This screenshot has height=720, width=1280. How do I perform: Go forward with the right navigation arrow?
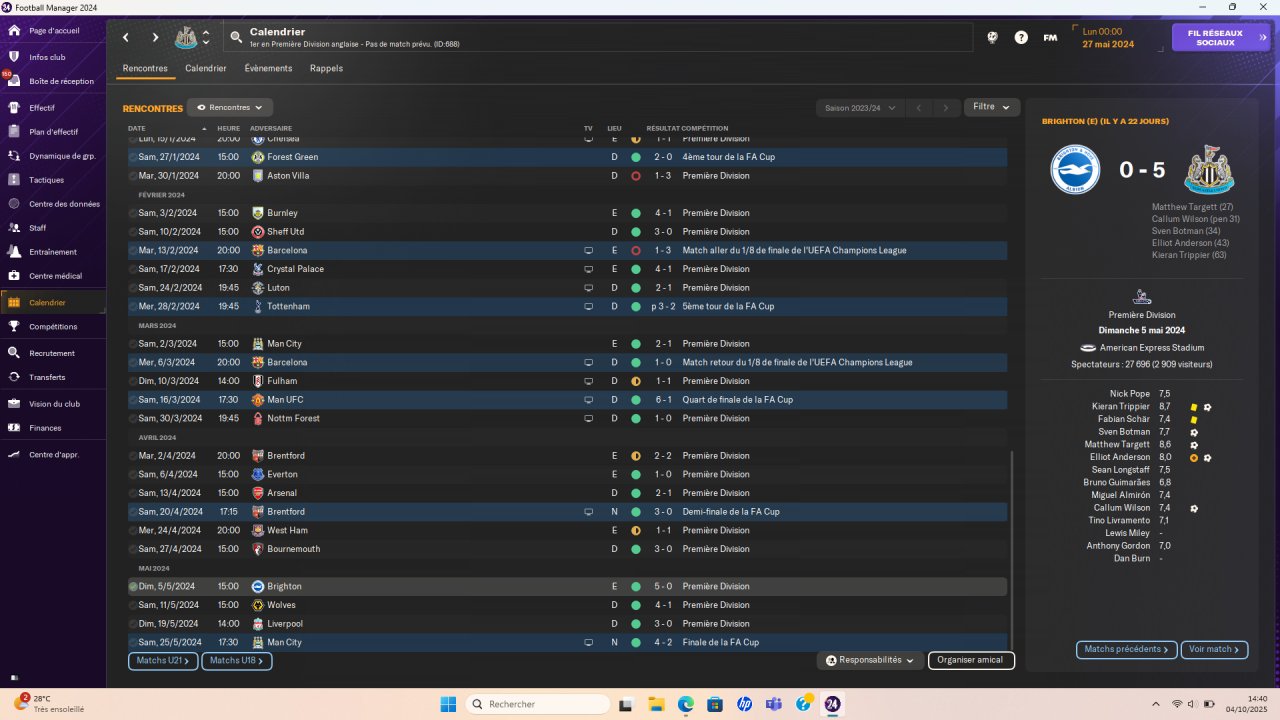click(155, 38)
